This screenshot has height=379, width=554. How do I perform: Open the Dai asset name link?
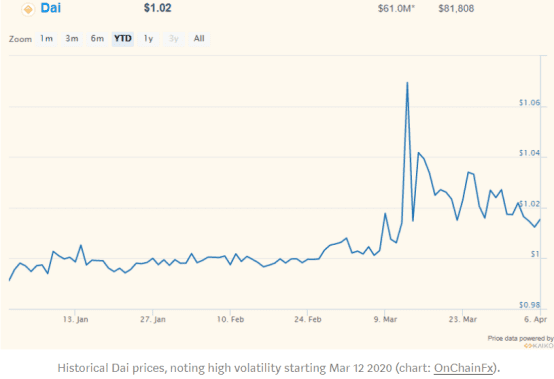(51, 8)
